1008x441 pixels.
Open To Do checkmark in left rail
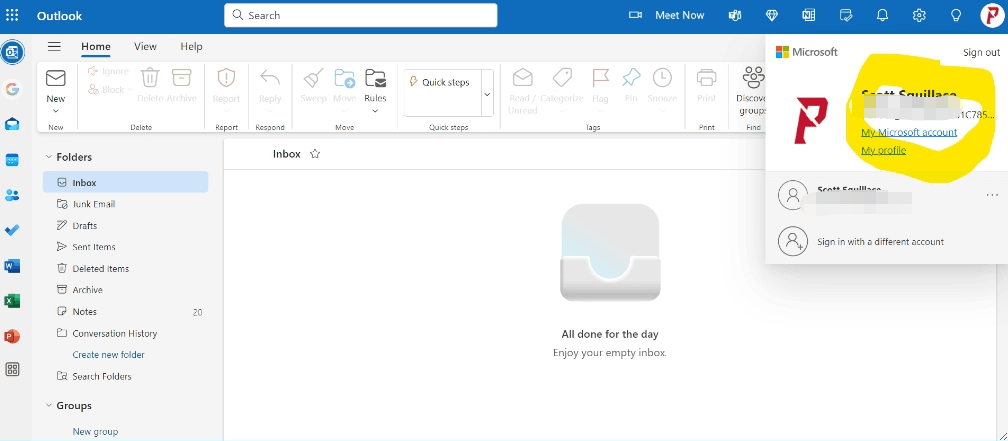[12, 230]
